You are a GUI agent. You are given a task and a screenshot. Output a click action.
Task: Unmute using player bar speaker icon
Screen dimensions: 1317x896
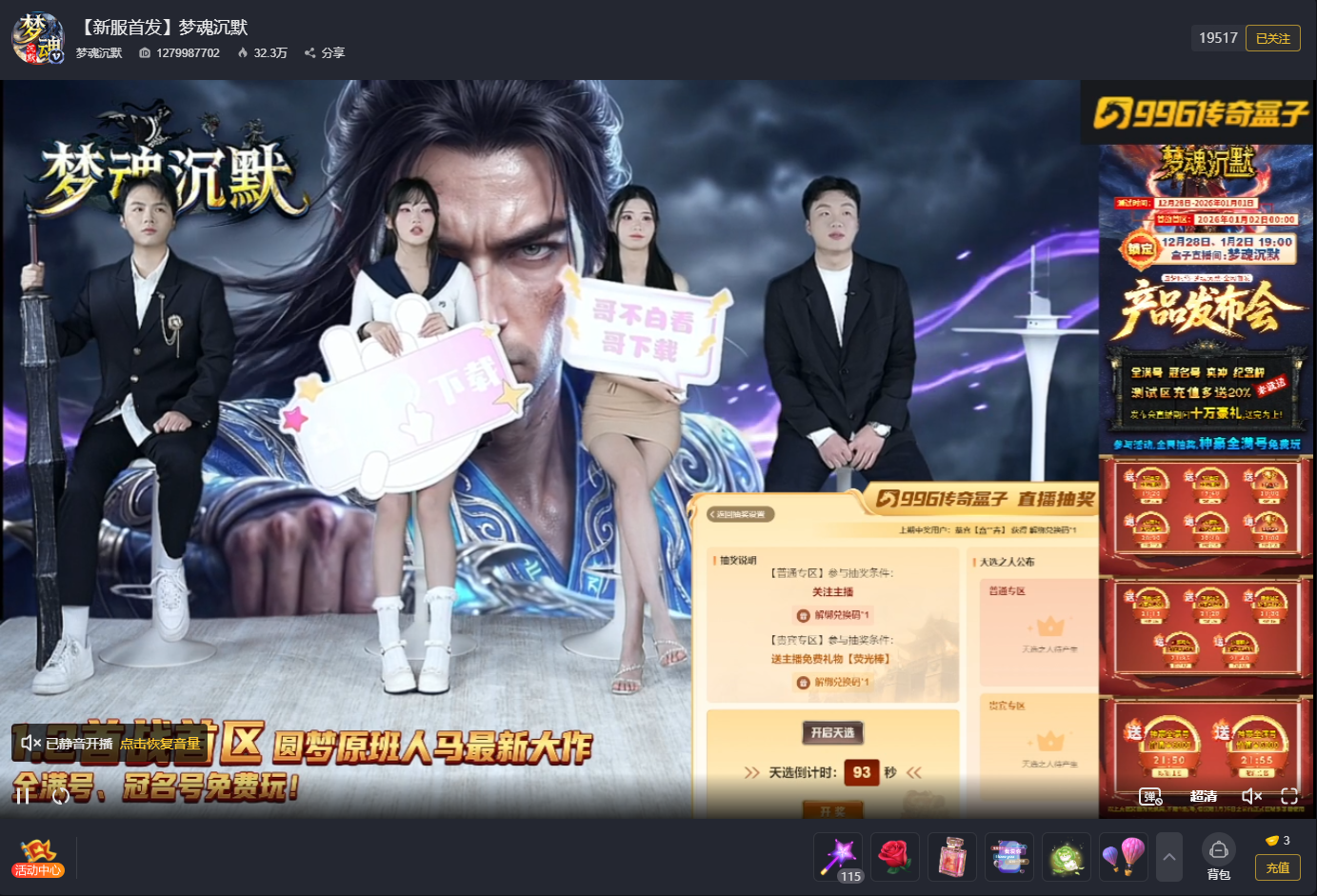click(1251, 796)
